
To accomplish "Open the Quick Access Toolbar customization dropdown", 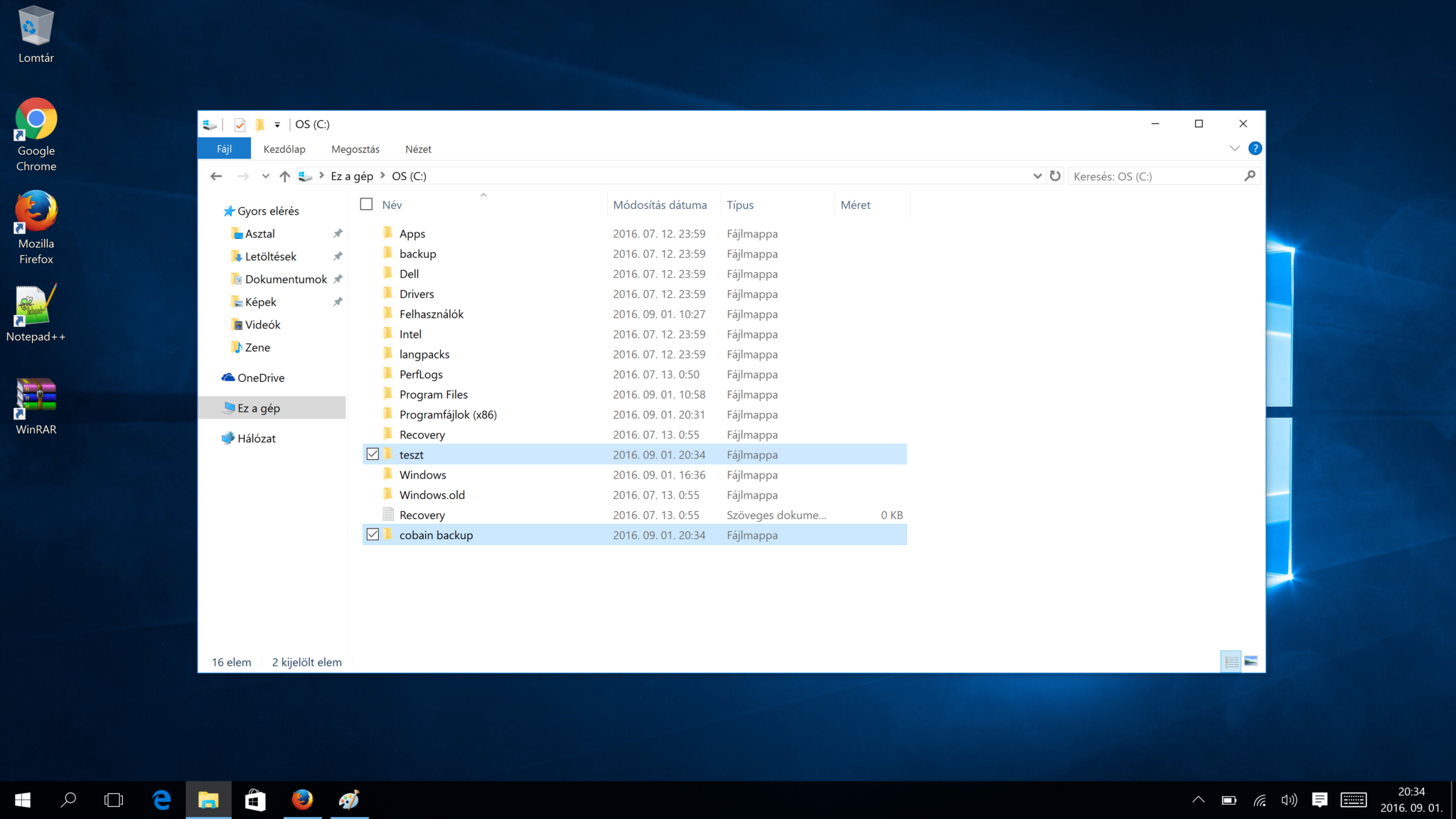I will tap(277, 124).
